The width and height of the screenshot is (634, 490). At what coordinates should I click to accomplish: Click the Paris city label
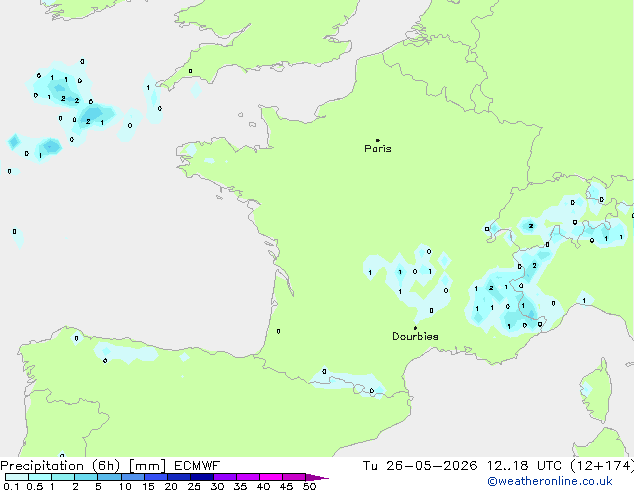(378, 149)
